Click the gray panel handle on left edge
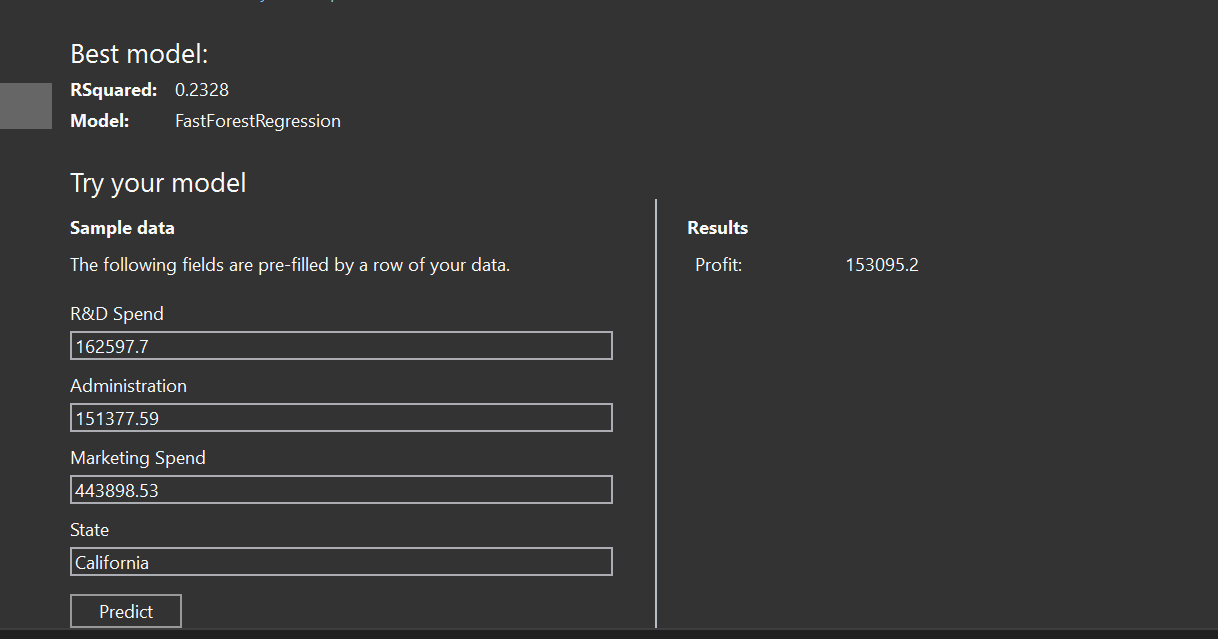 tap(25, 105)
